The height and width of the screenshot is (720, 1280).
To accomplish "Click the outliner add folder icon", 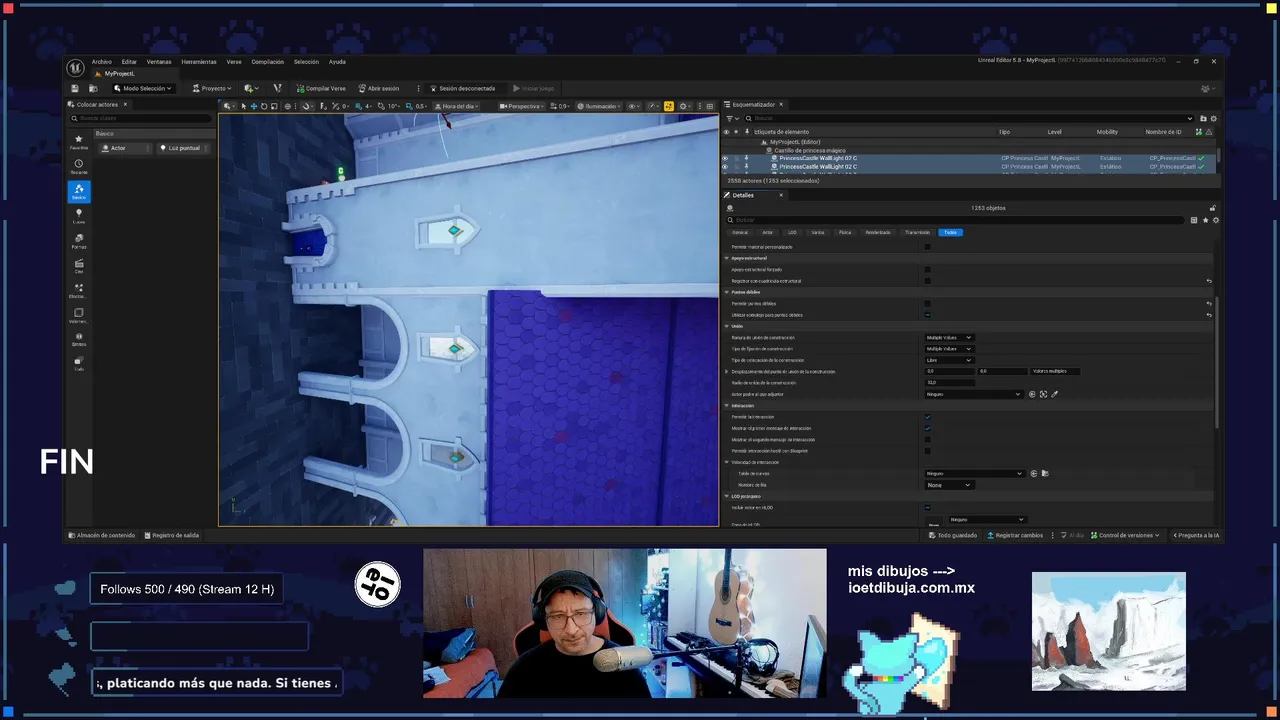I will click(x=1203, y=118).
